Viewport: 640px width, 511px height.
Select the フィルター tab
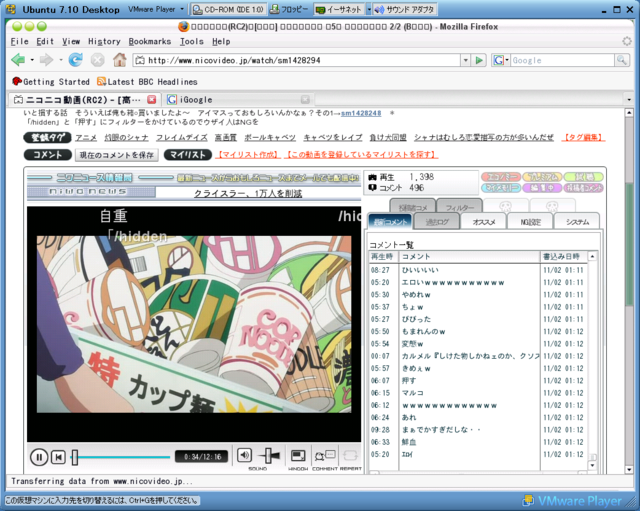460,207
